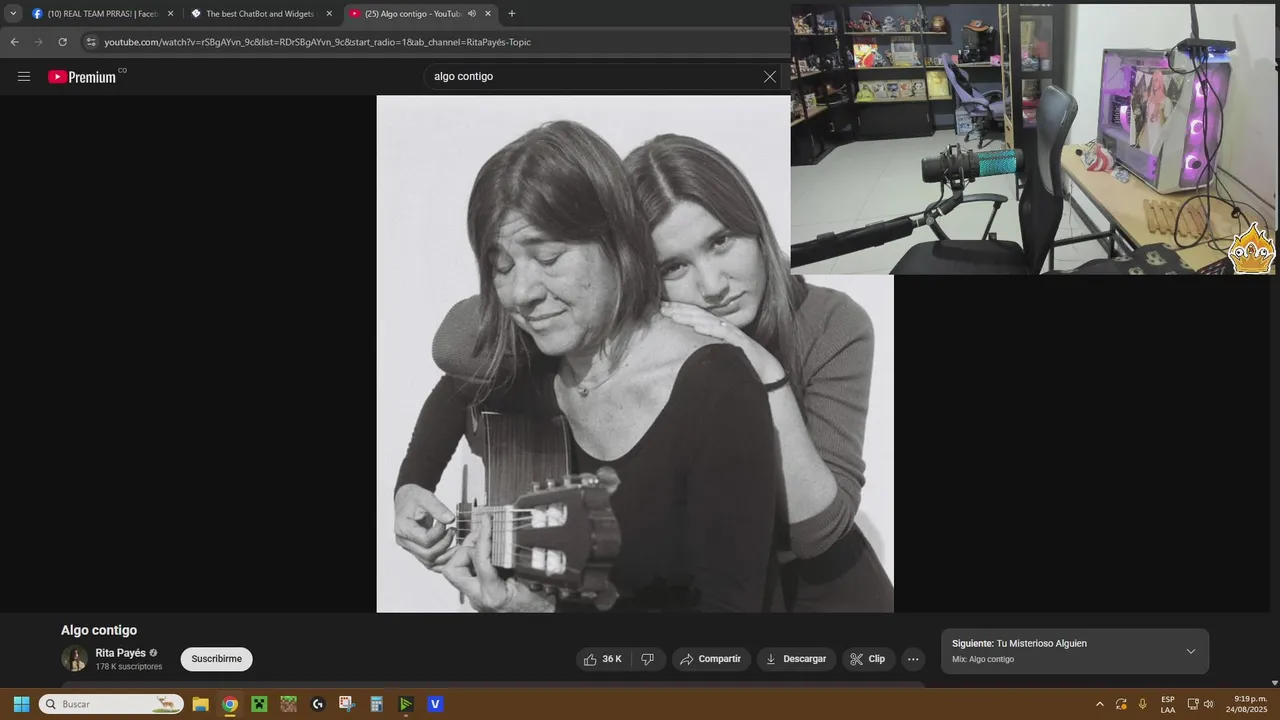Close the ChatBot and Widgets tab

pyautogui.click(x=329, y=14)
